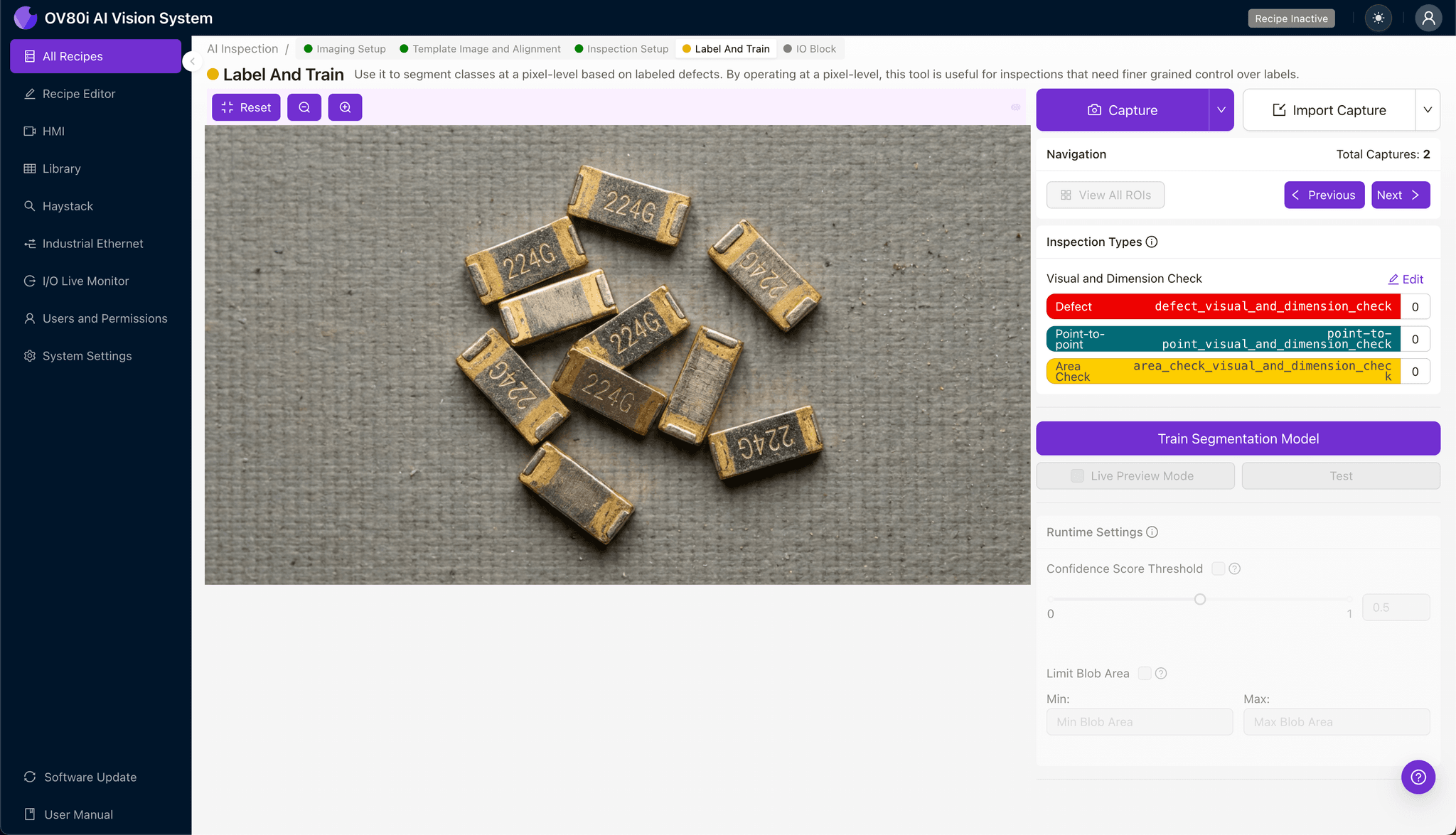Enable the Limit Blob Area checkbox
Viewport: 1456px width, 835px height.
(1145, 673)
